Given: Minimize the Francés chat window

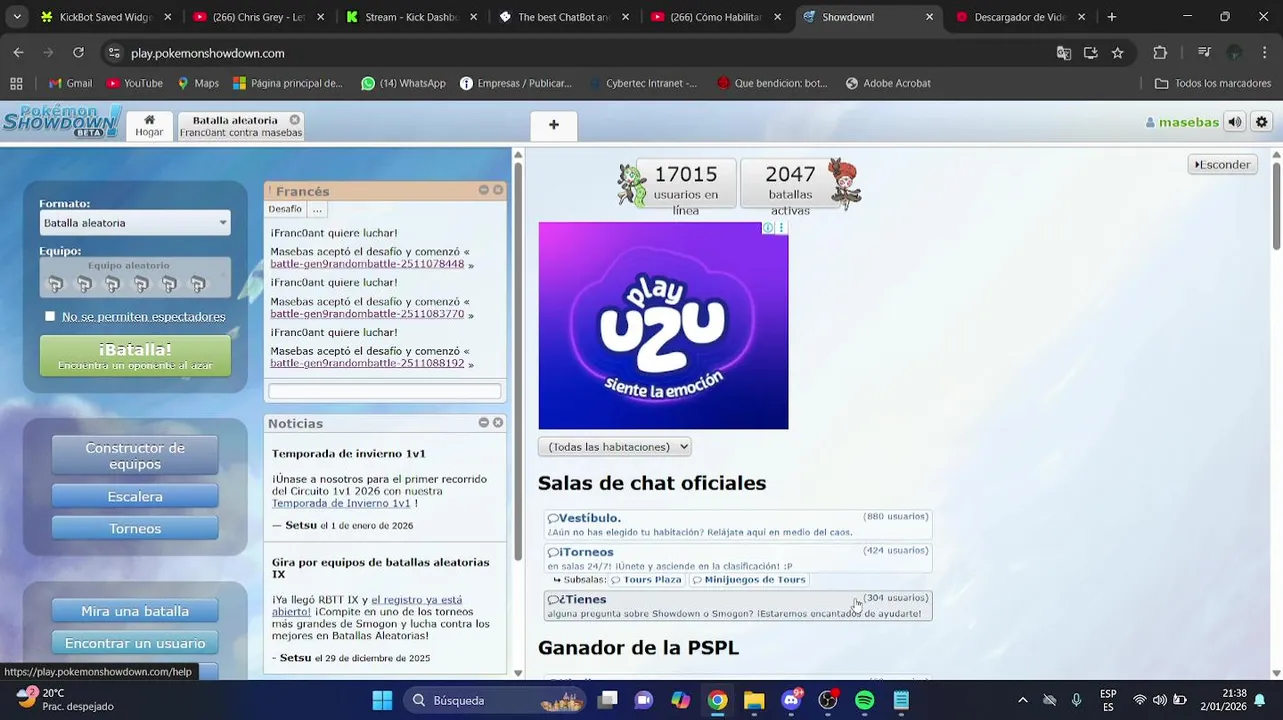Looking at the screenshot, I should pos(484,190).
